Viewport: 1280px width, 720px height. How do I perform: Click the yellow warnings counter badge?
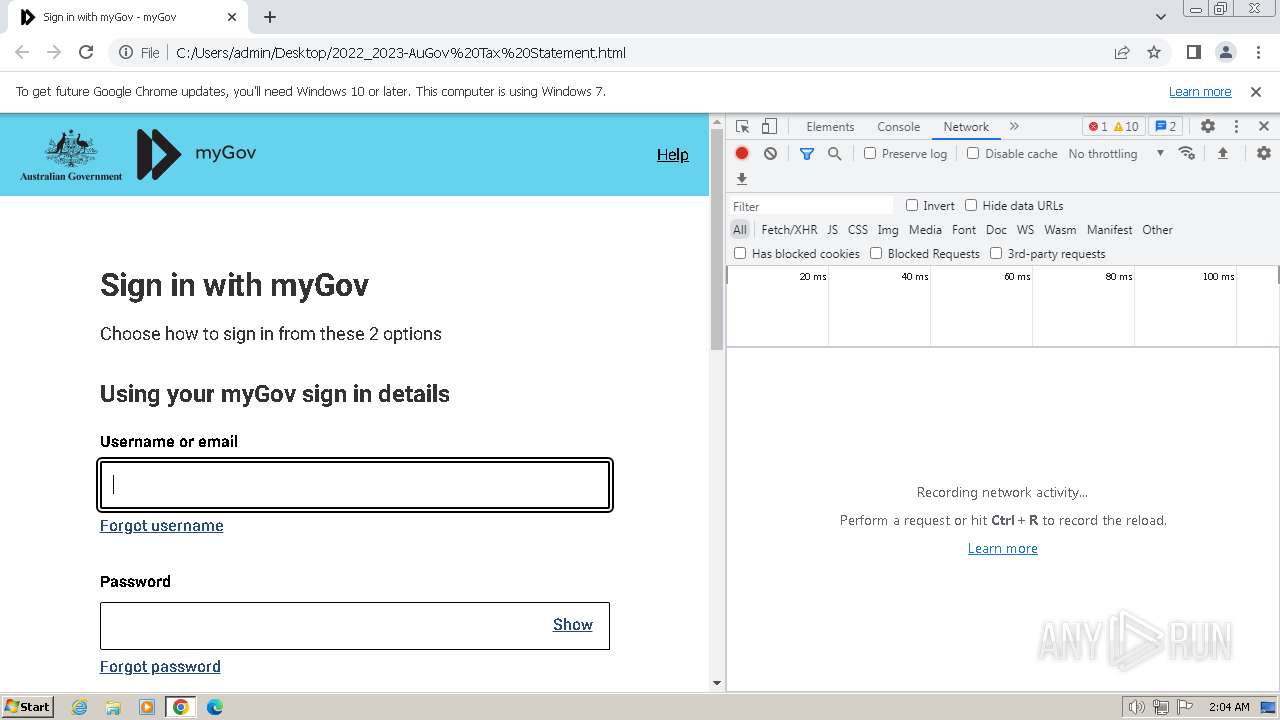coord(1127,127)
